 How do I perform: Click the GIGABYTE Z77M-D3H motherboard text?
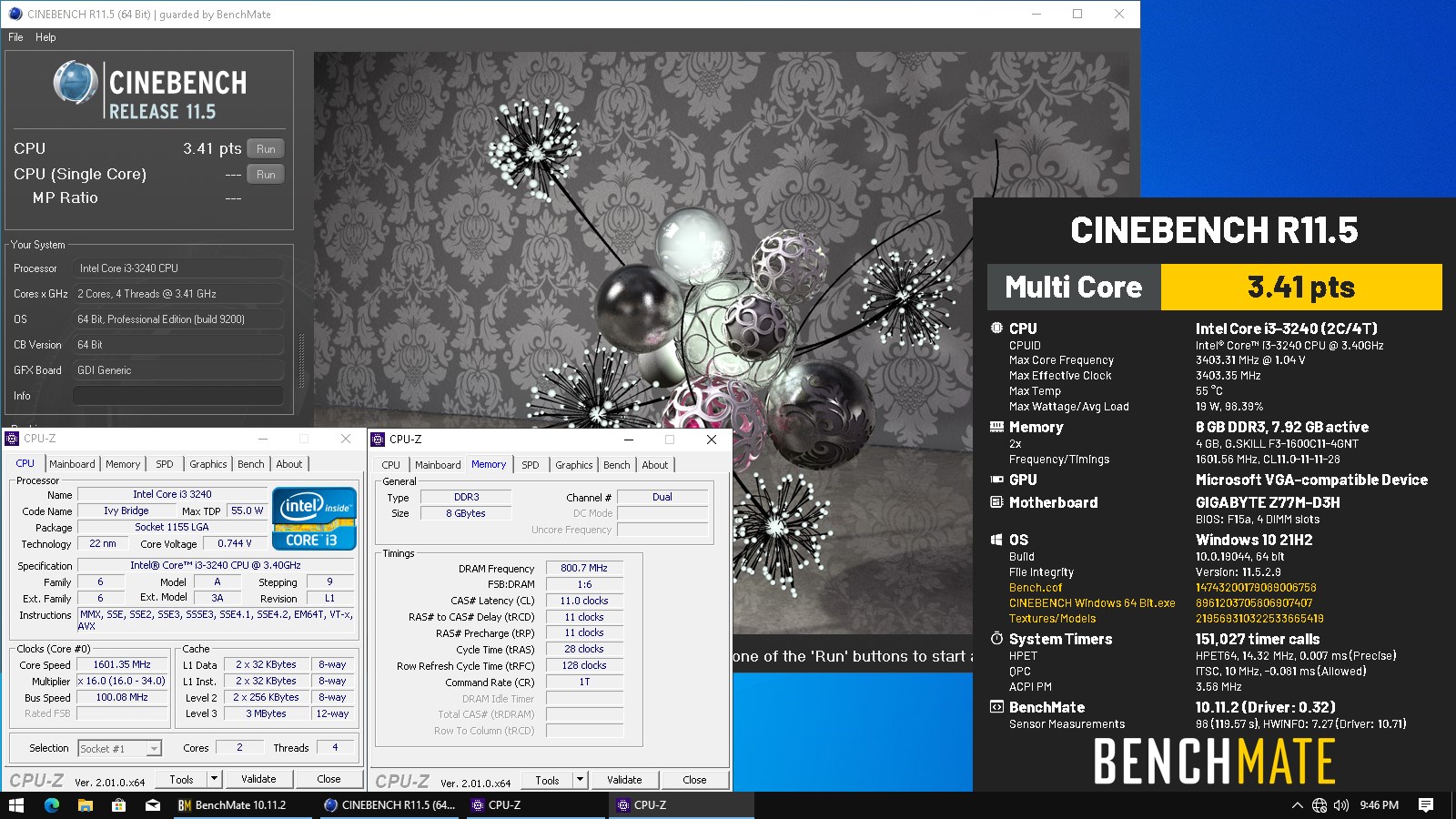pos(1267,502)
